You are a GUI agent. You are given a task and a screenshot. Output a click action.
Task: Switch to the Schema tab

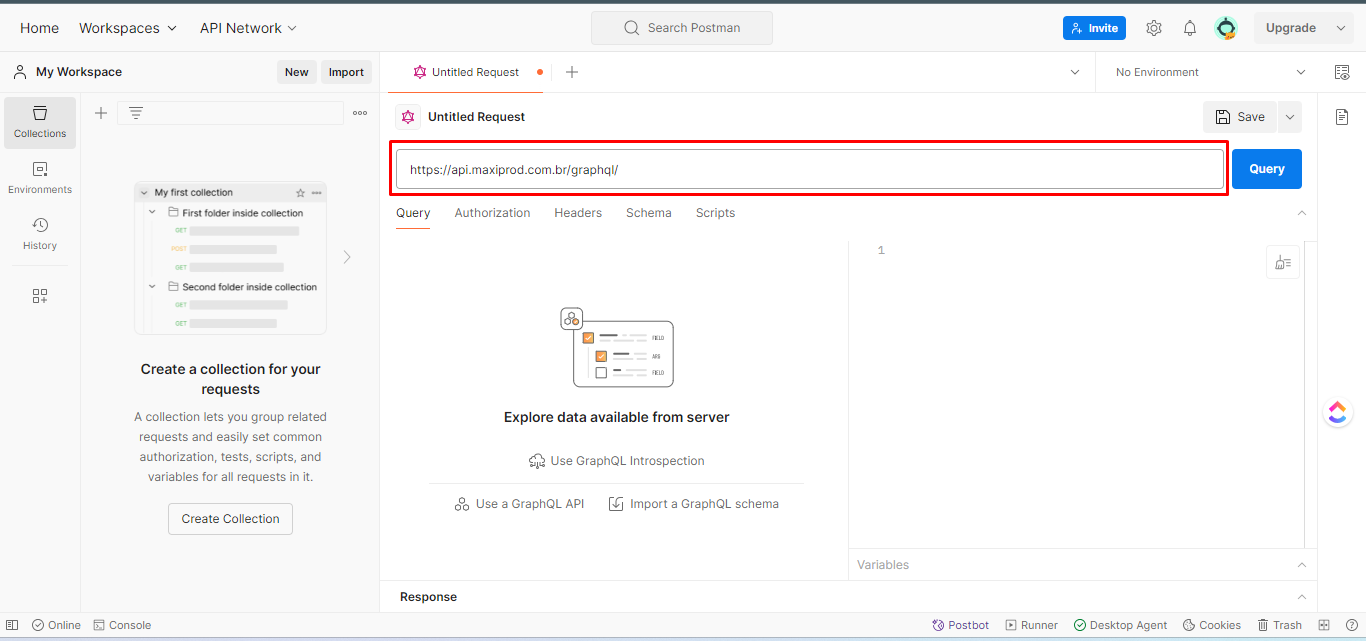649,213
